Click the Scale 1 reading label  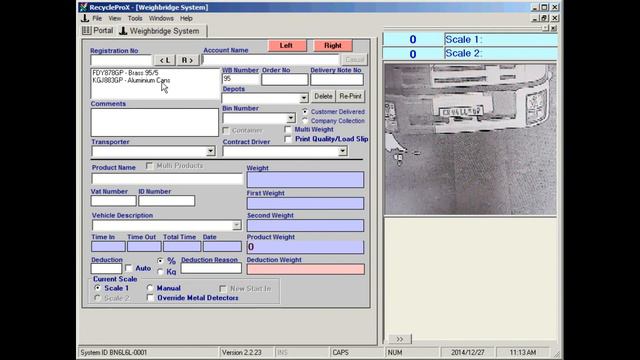click(464, 39)
